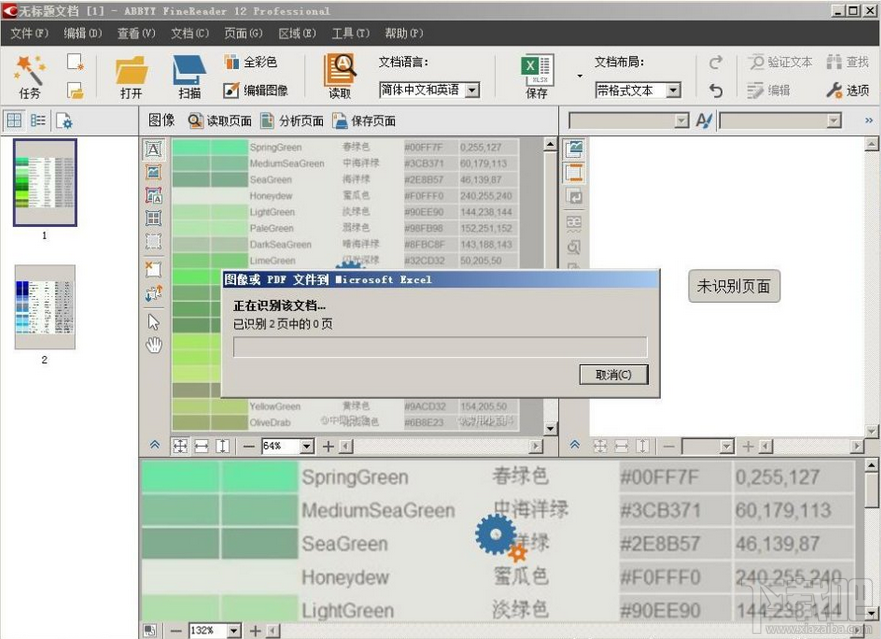Select the picture region tool
Viewport: 881px width, 639px height.
pyautogui.click(x=153, y=172)
